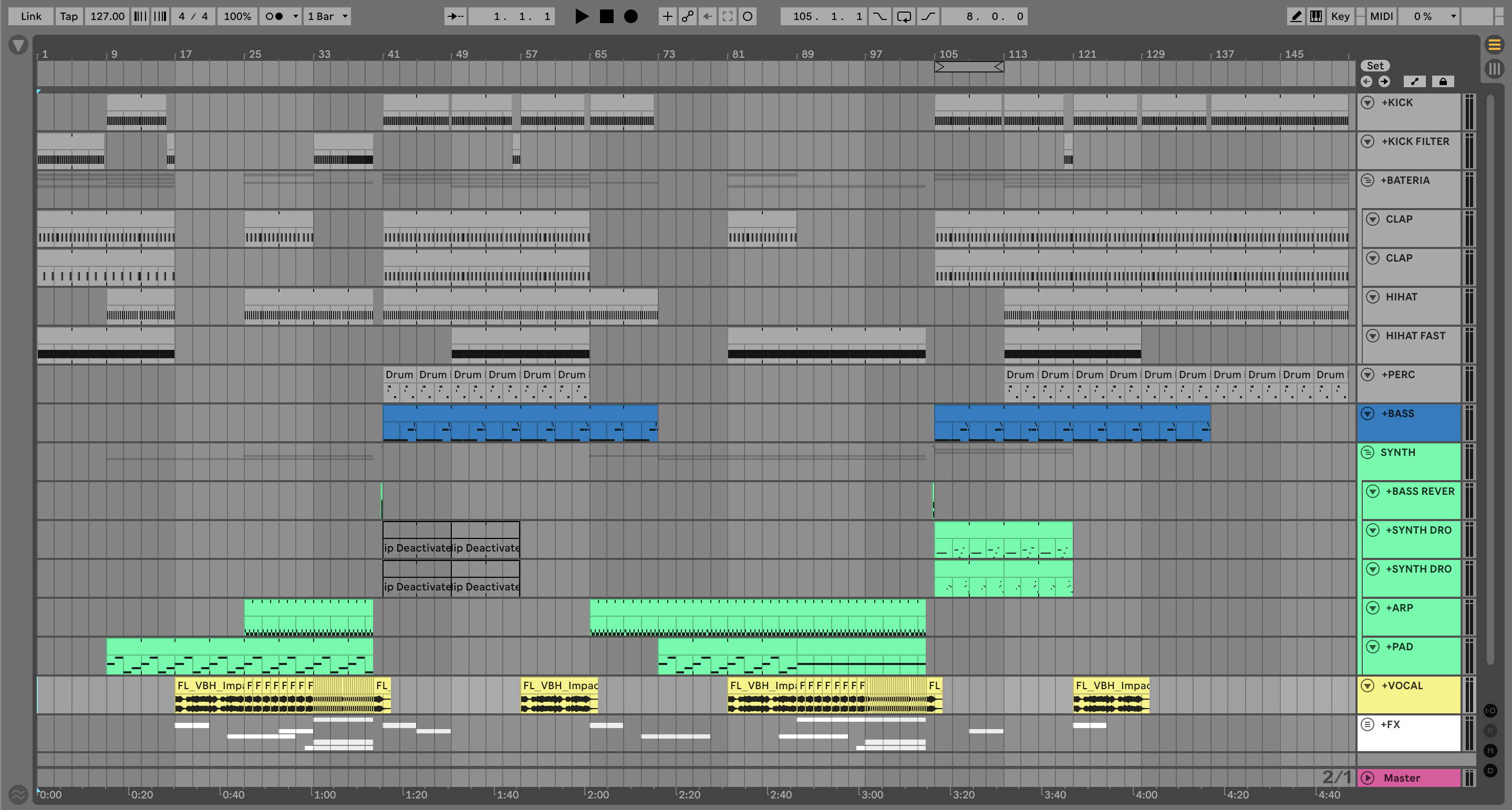Jump to next locator arrow

click(1384, 81)
